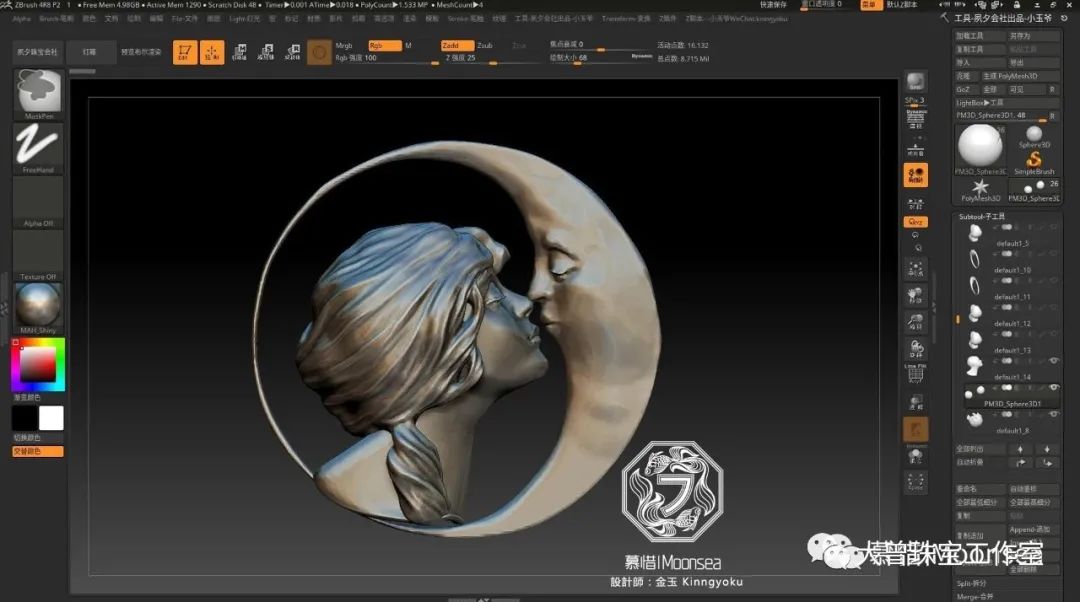Open the Stroke menu
The width and height of the screenshot is (1080, 602).
(x=466, y=19)
